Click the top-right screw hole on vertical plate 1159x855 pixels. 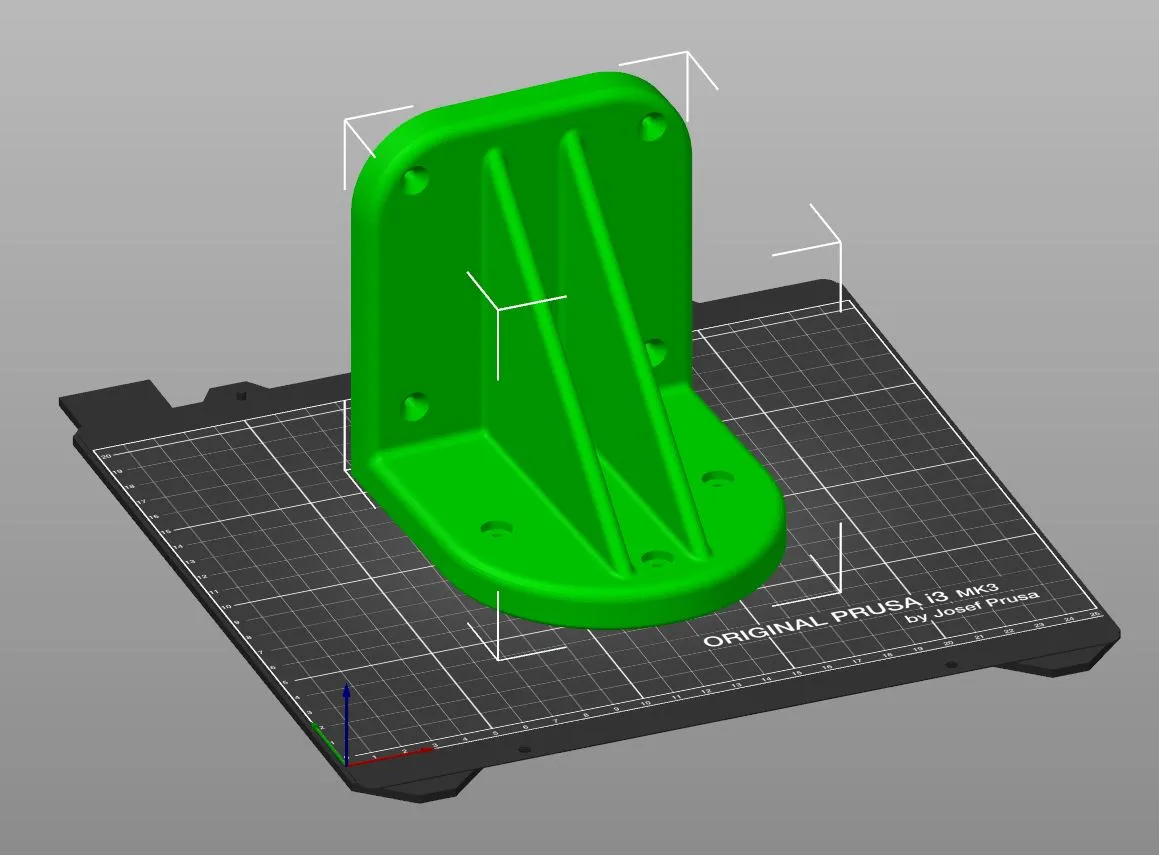(x=653, y=126)
